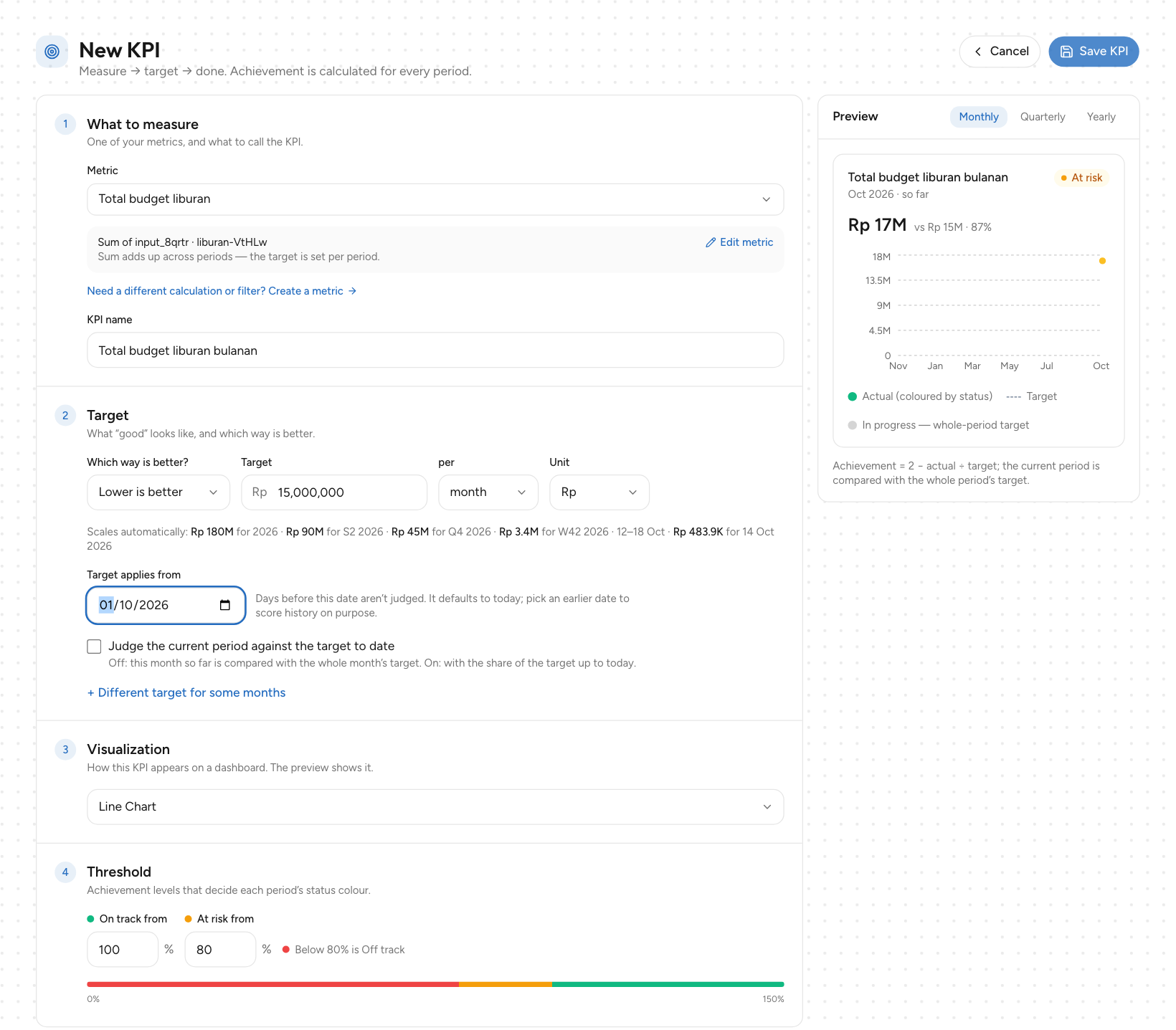Open the Unit Rp dropdown

pyautogui.click(x=599, y=492)
